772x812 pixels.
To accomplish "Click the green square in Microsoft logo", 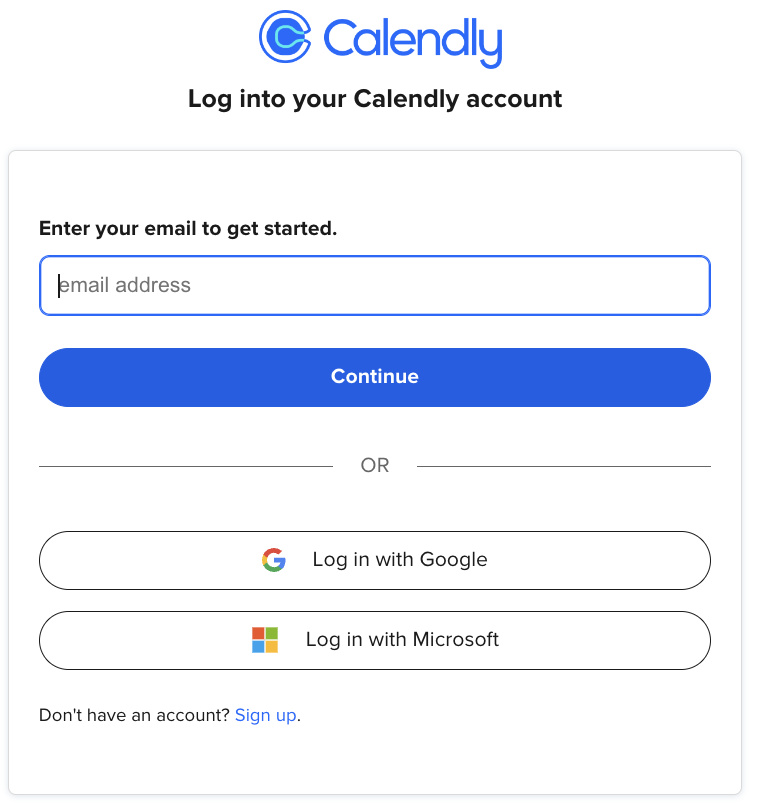I will pos(272,633).
